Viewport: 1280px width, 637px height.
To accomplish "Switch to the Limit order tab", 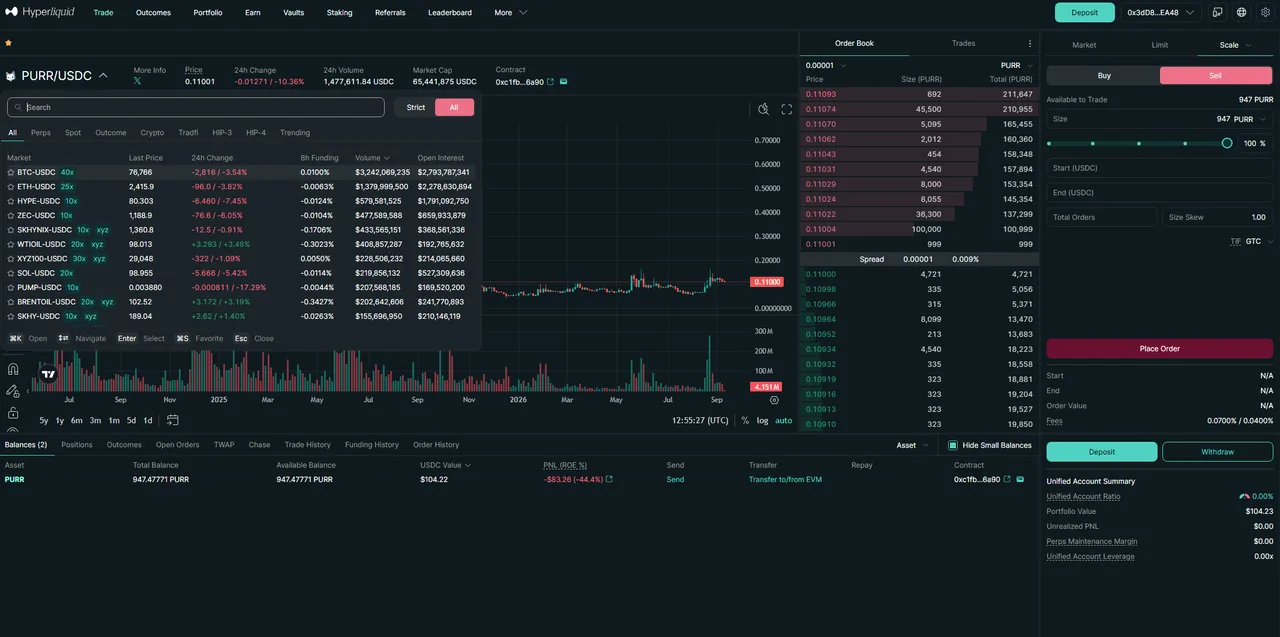I will tap(1159, 45).
